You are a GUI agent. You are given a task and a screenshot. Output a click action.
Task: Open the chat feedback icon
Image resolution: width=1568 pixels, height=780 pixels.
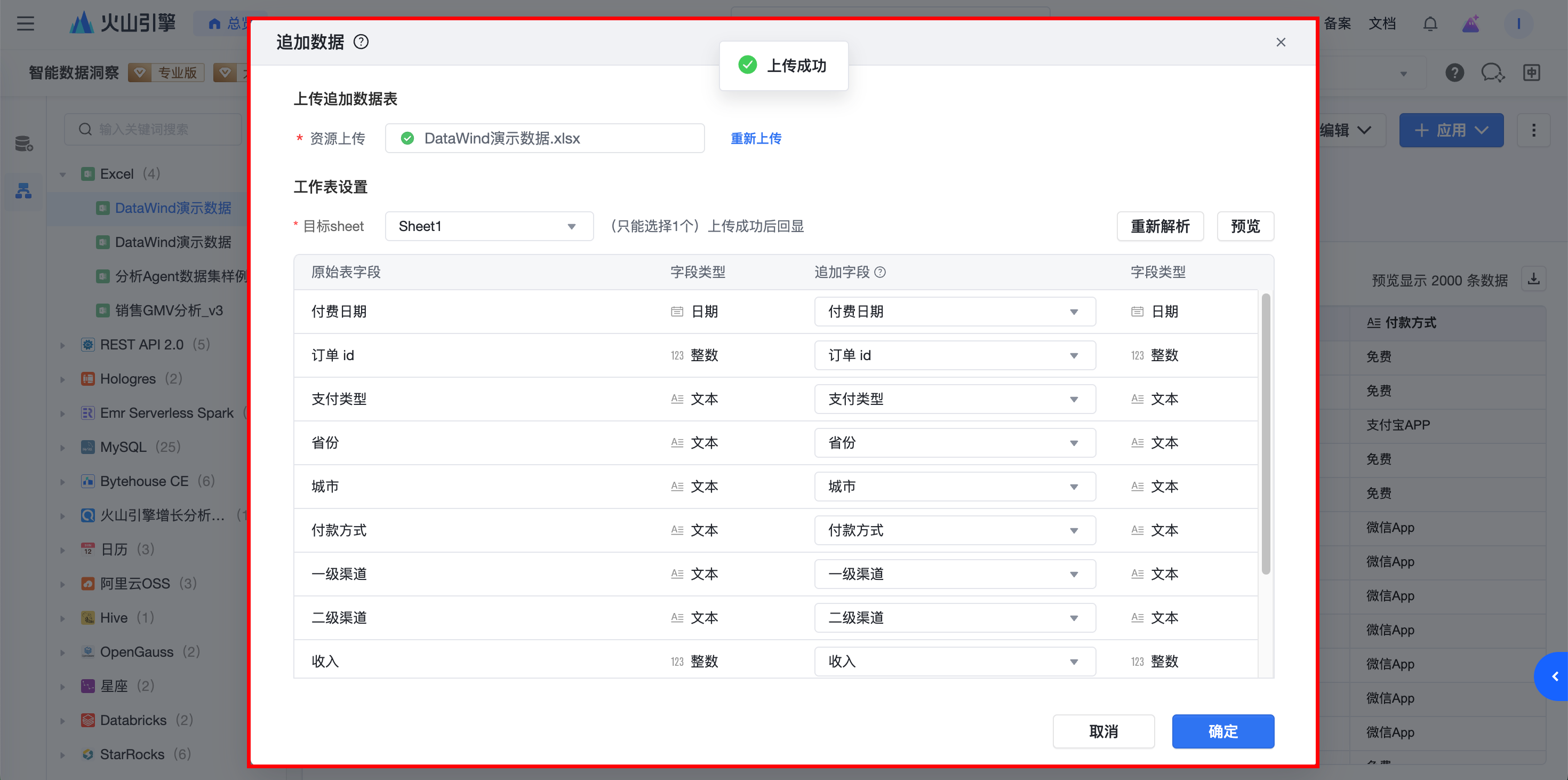click(x=1492, y=73)
